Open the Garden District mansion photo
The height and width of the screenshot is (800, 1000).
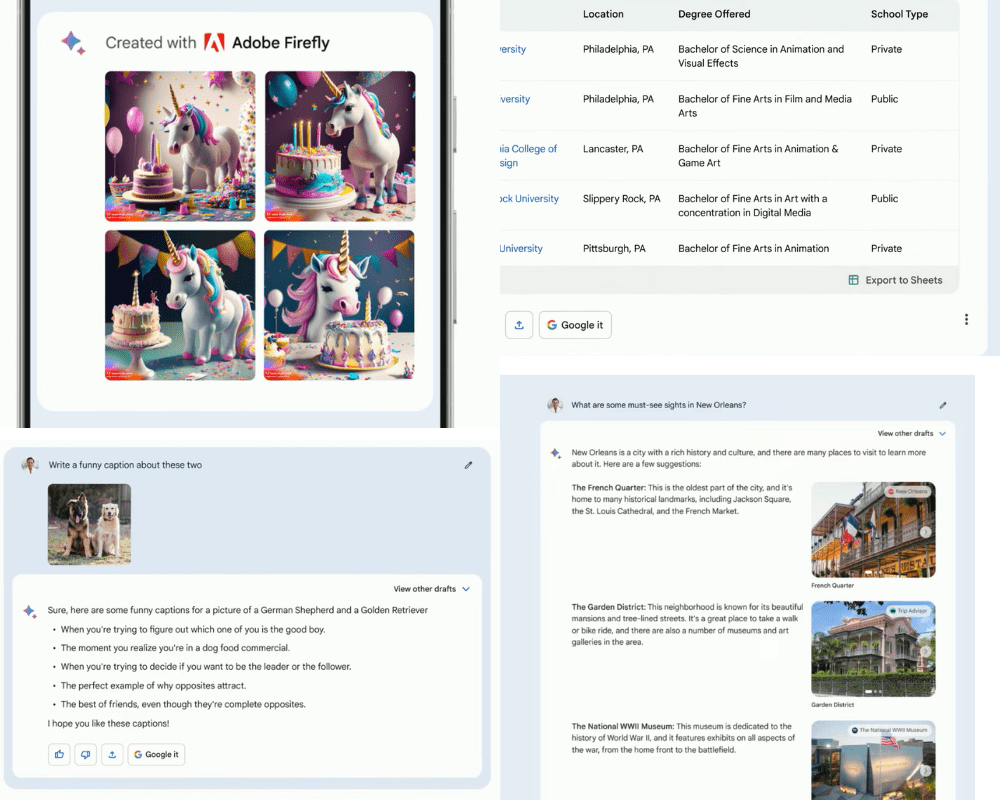[873, 649]
